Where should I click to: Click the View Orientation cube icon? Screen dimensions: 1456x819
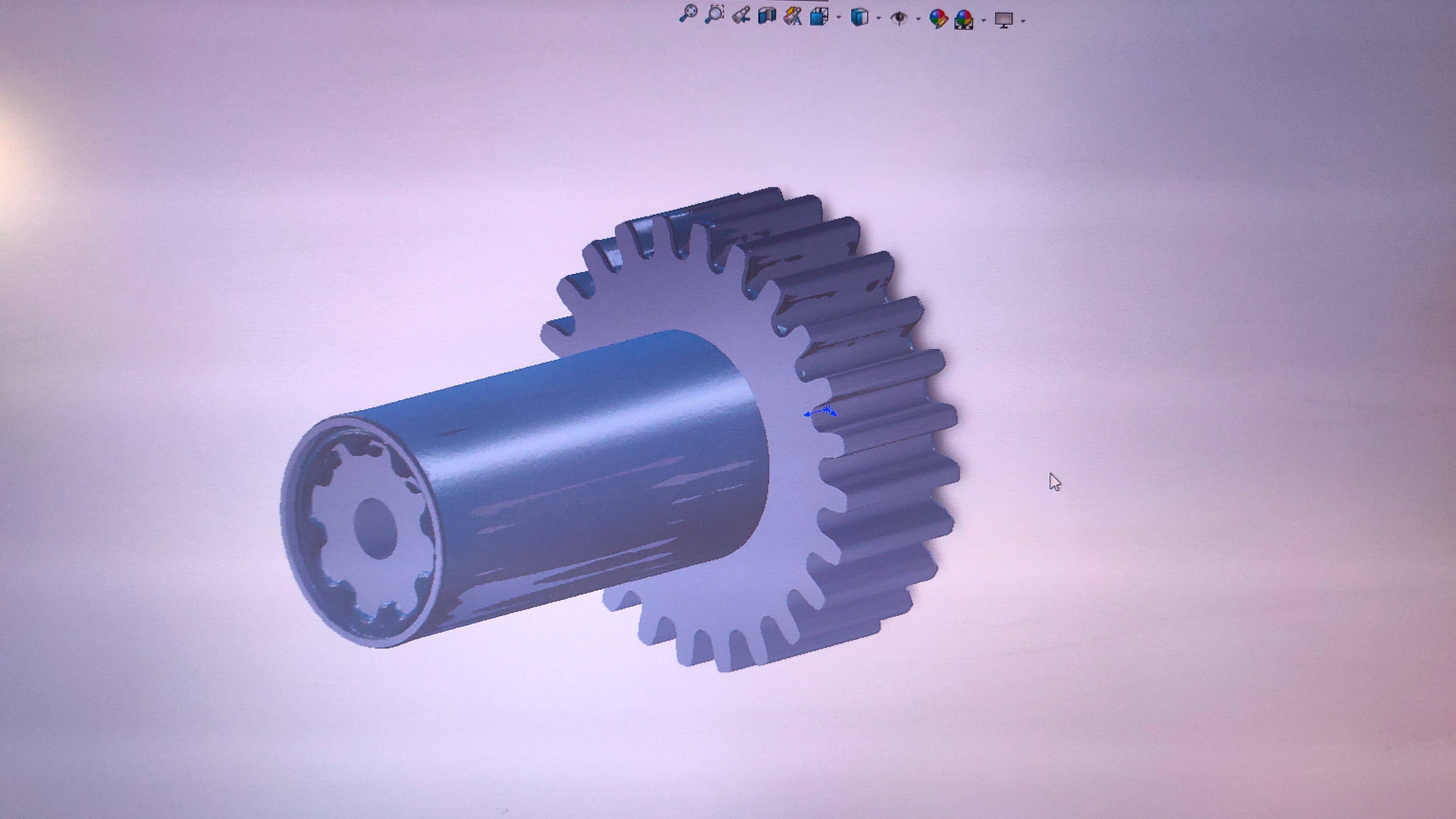(x=819, y=16)
